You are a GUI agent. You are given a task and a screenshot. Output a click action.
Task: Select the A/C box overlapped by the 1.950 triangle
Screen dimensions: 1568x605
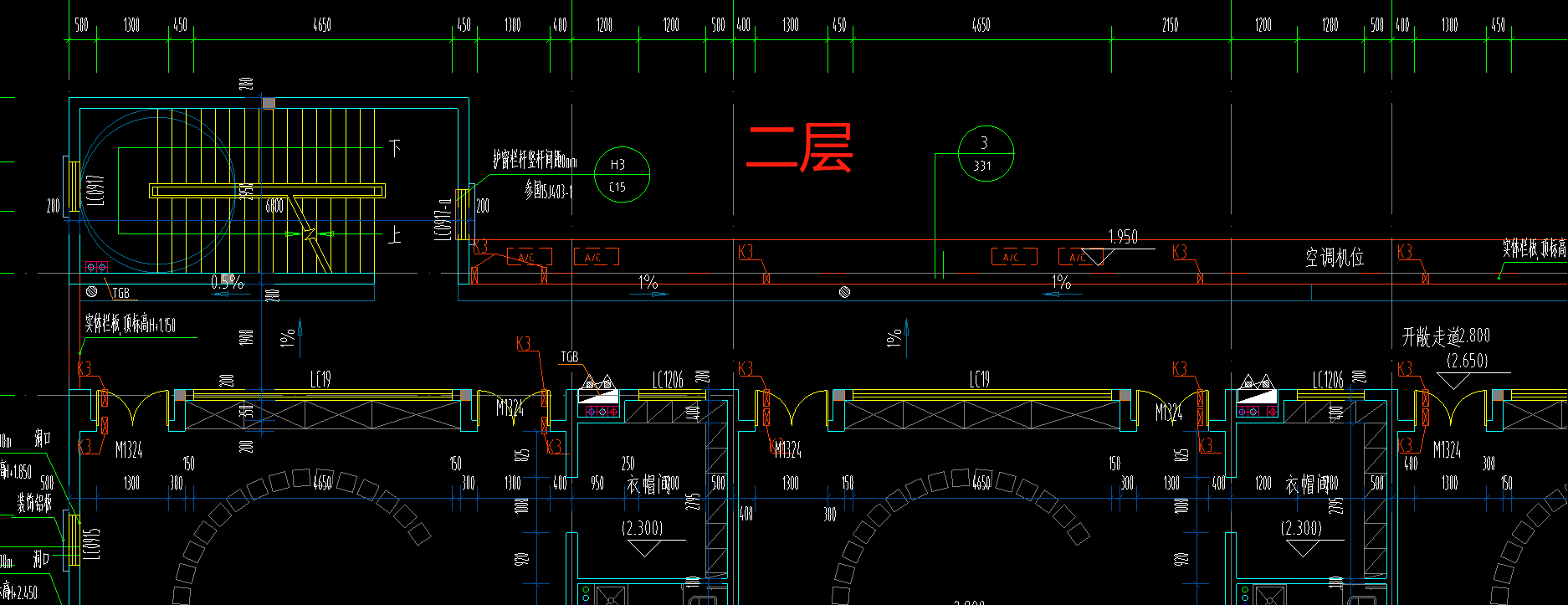click(x=1081, y=257)
